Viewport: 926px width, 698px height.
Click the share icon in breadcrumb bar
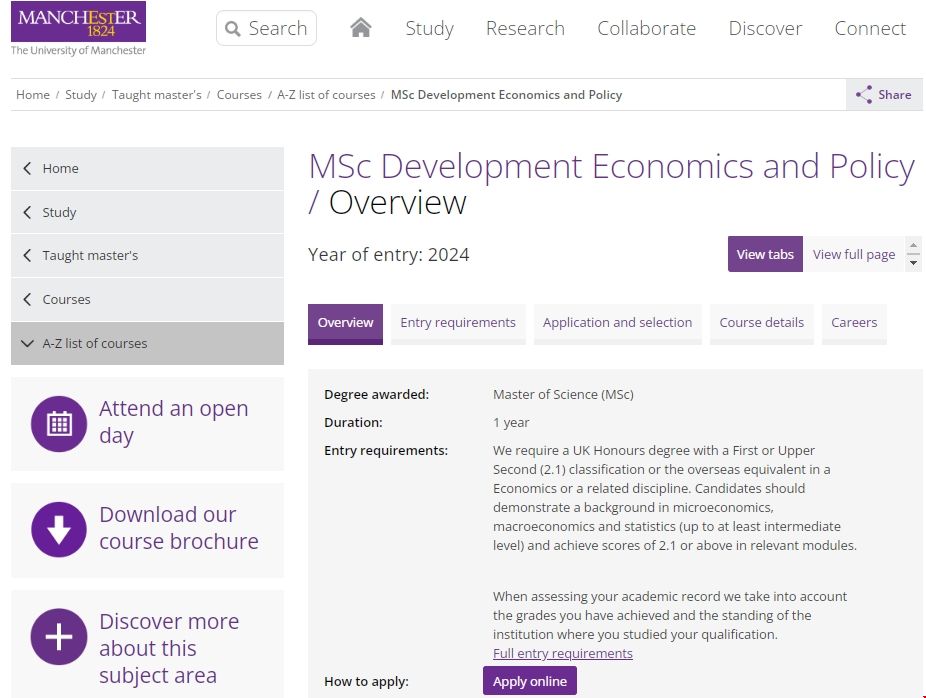point(864,95)
